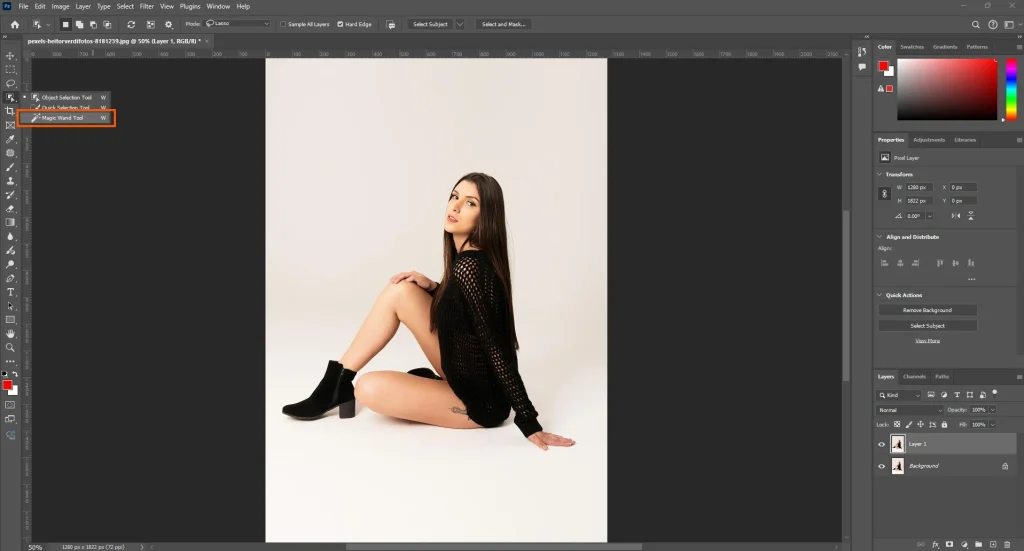This screenshot has height=551, width=1024.
Task: Click Subtract from Selection icon
Action: point(93,24)
